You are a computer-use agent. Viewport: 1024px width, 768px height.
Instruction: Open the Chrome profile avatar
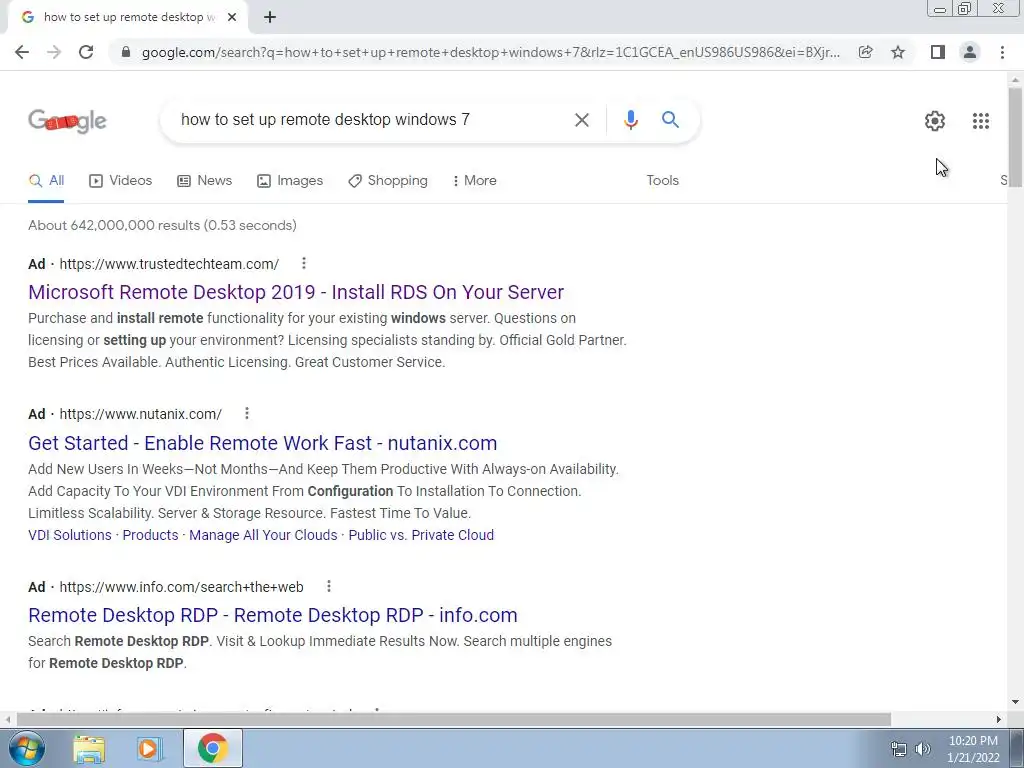pyautogui.click(x=970, y=52)
